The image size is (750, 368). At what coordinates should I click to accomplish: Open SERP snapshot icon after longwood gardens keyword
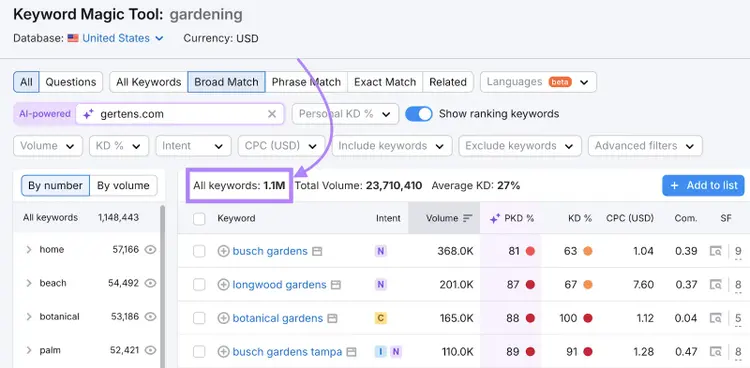click(336, 285)
